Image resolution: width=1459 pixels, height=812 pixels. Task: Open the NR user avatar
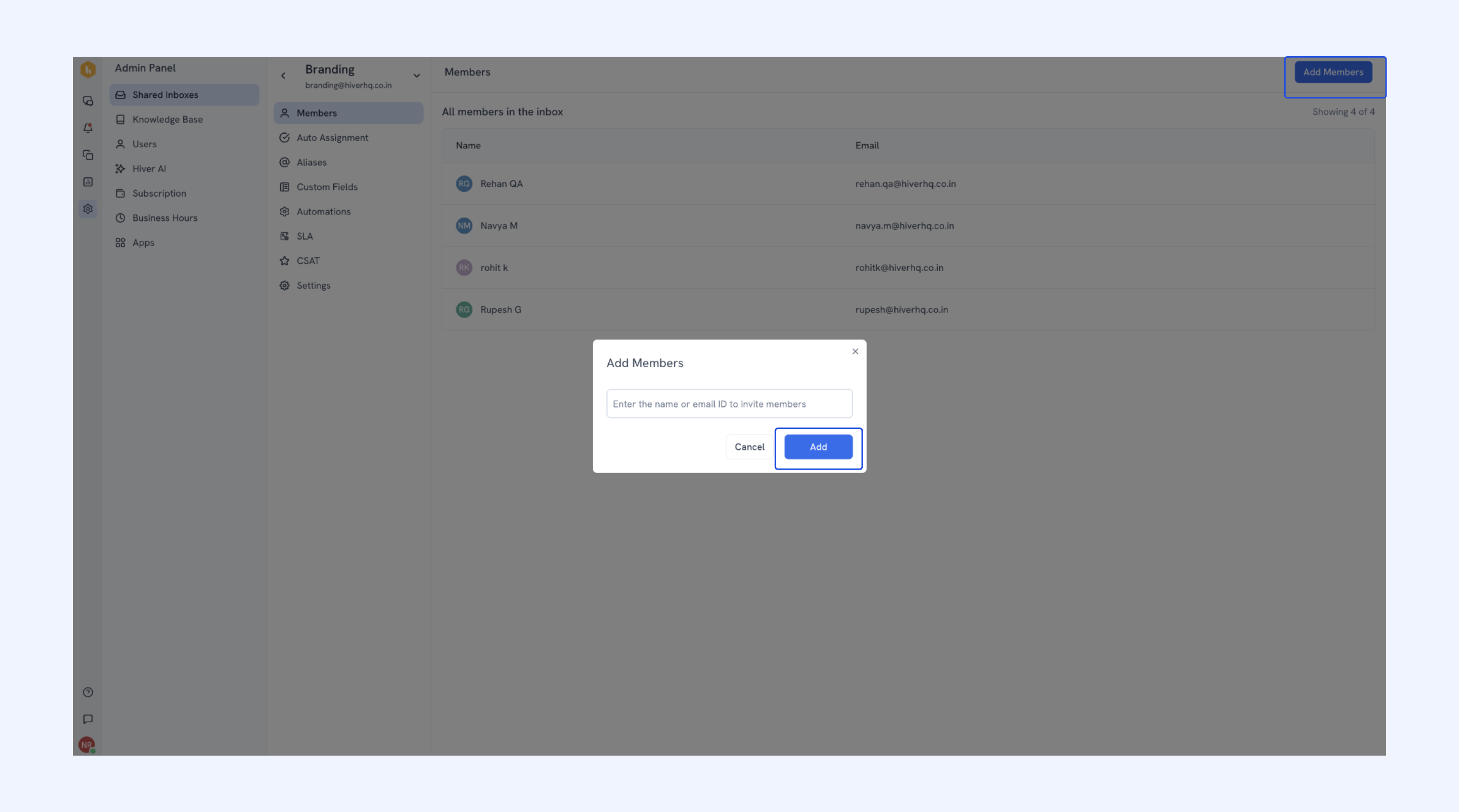(87, 745)
